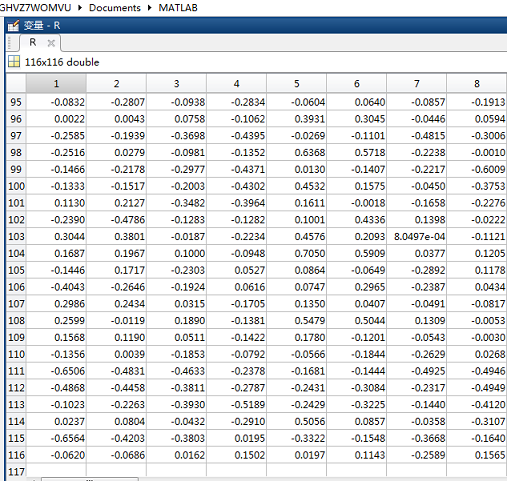Click cell value -0.0832 in row 95
This screenshot has width=507, height=481.
click(56, 102)
